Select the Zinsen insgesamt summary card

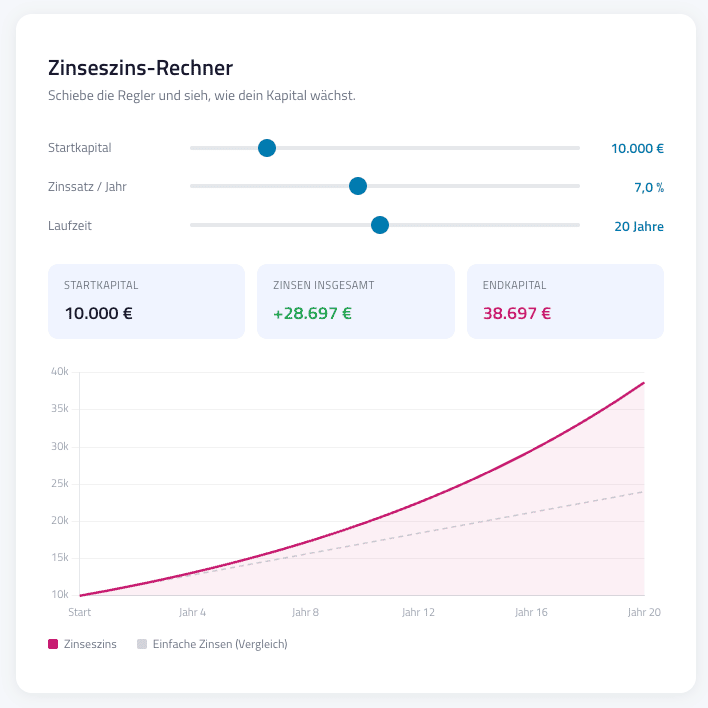[x=355, y=301]
